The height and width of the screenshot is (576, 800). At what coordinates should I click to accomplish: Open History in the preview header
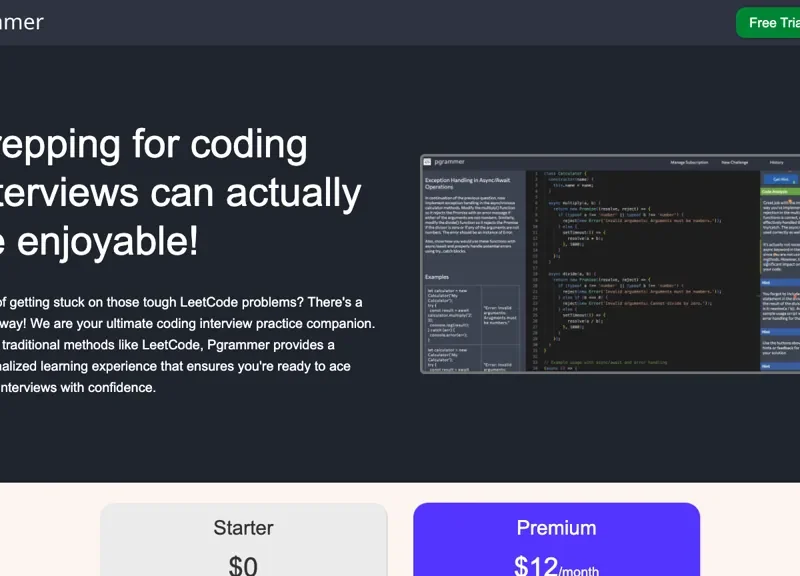(776, 161)
